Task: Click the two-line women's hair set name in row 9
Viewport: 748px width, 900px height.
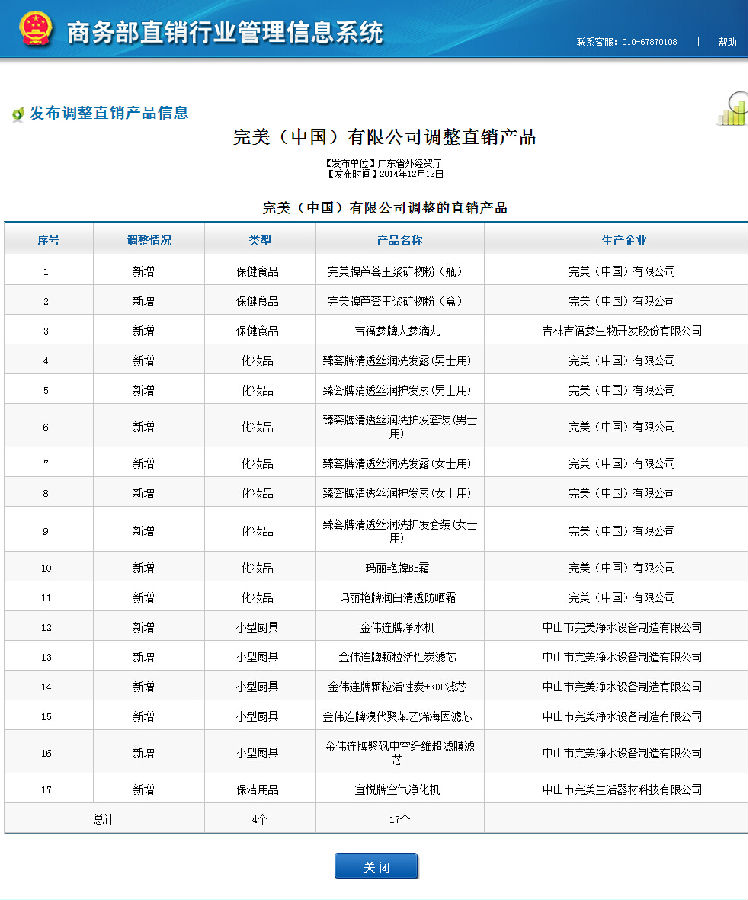Action: [400, 531]
